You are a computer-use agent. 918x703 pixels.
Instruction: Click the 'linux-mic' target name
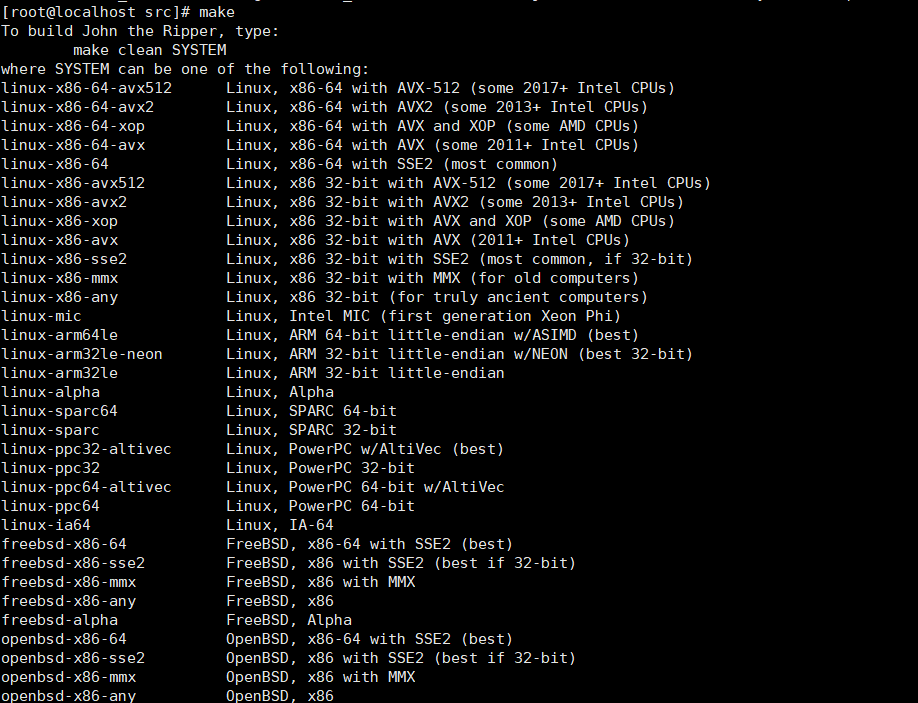42,316
